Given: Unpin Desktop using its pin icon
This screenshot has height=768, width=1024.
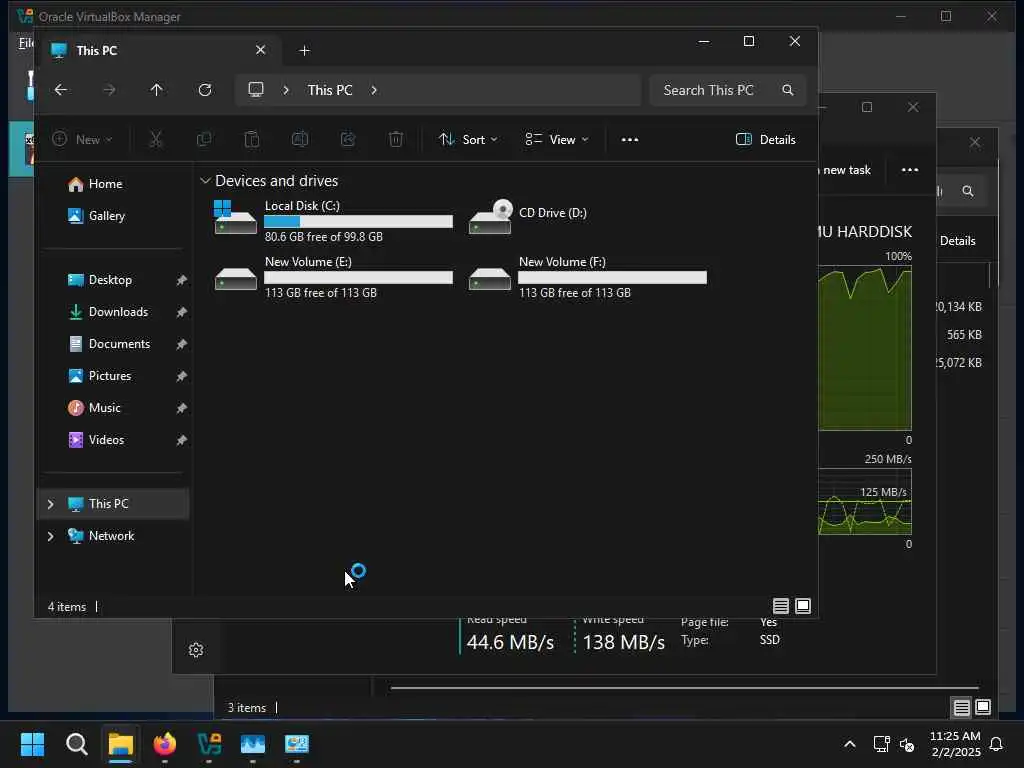Looking at the screenshot, I should pos(182,280).
